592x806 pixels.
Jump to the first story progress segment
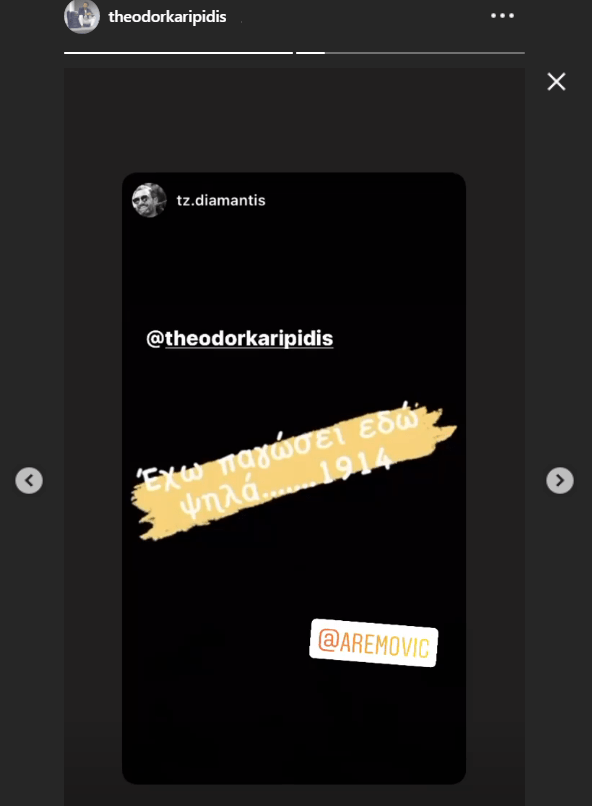(x=178, y=52)
